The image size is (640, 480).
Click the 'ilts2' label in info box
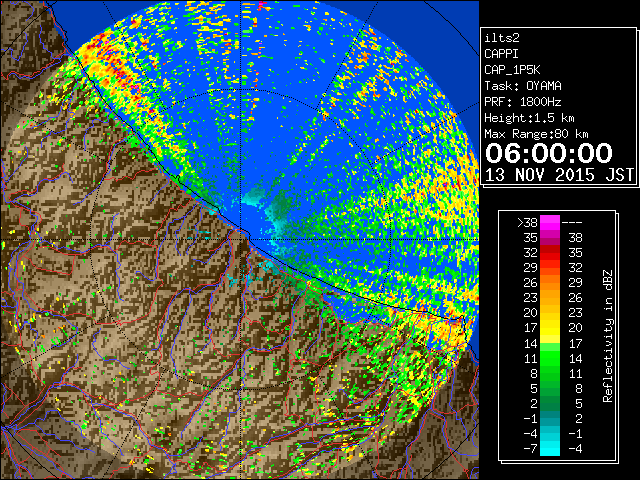pos(502,38)
